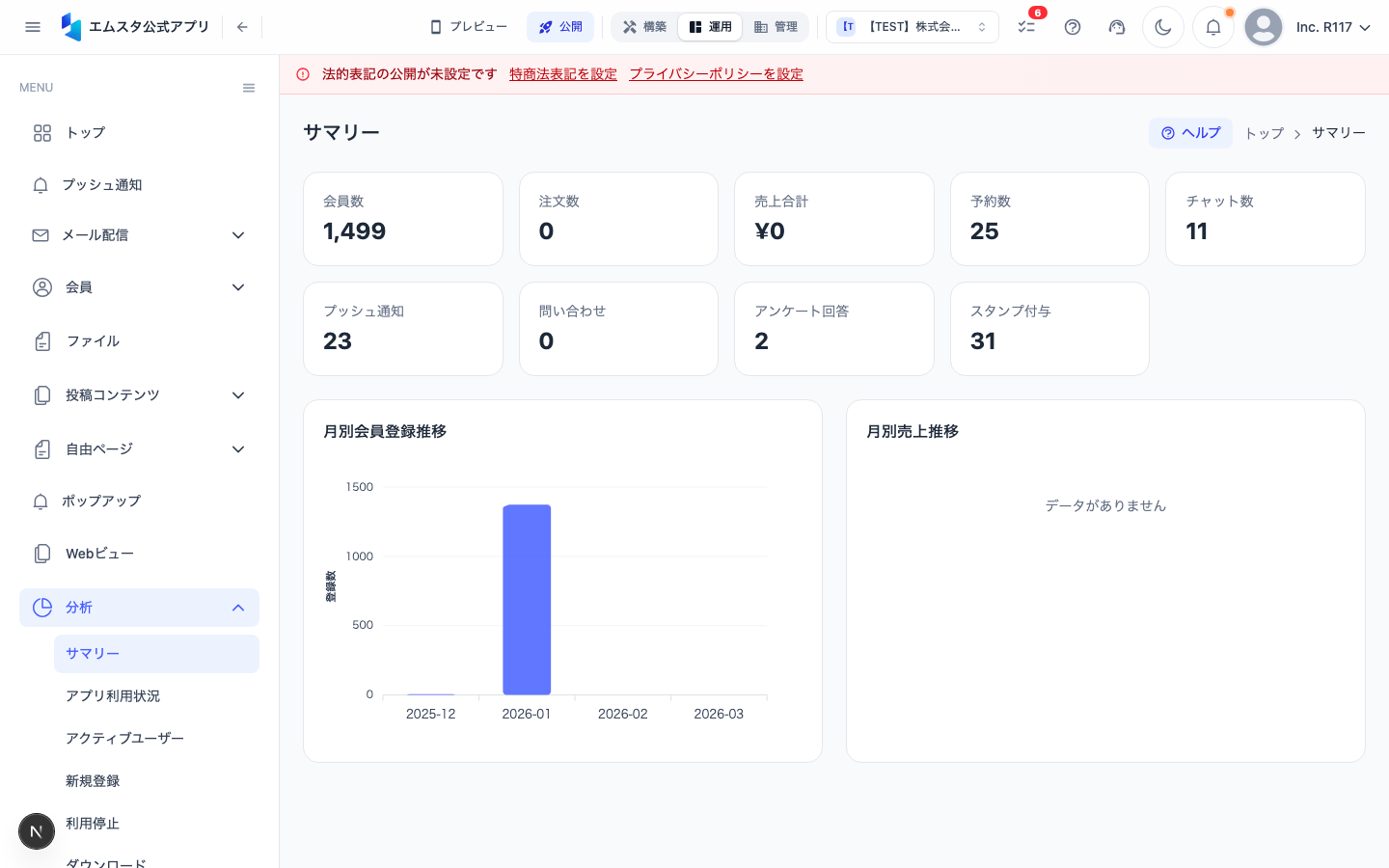
Task: Click the 予約数 summary card
Action: pos(1049,219)
